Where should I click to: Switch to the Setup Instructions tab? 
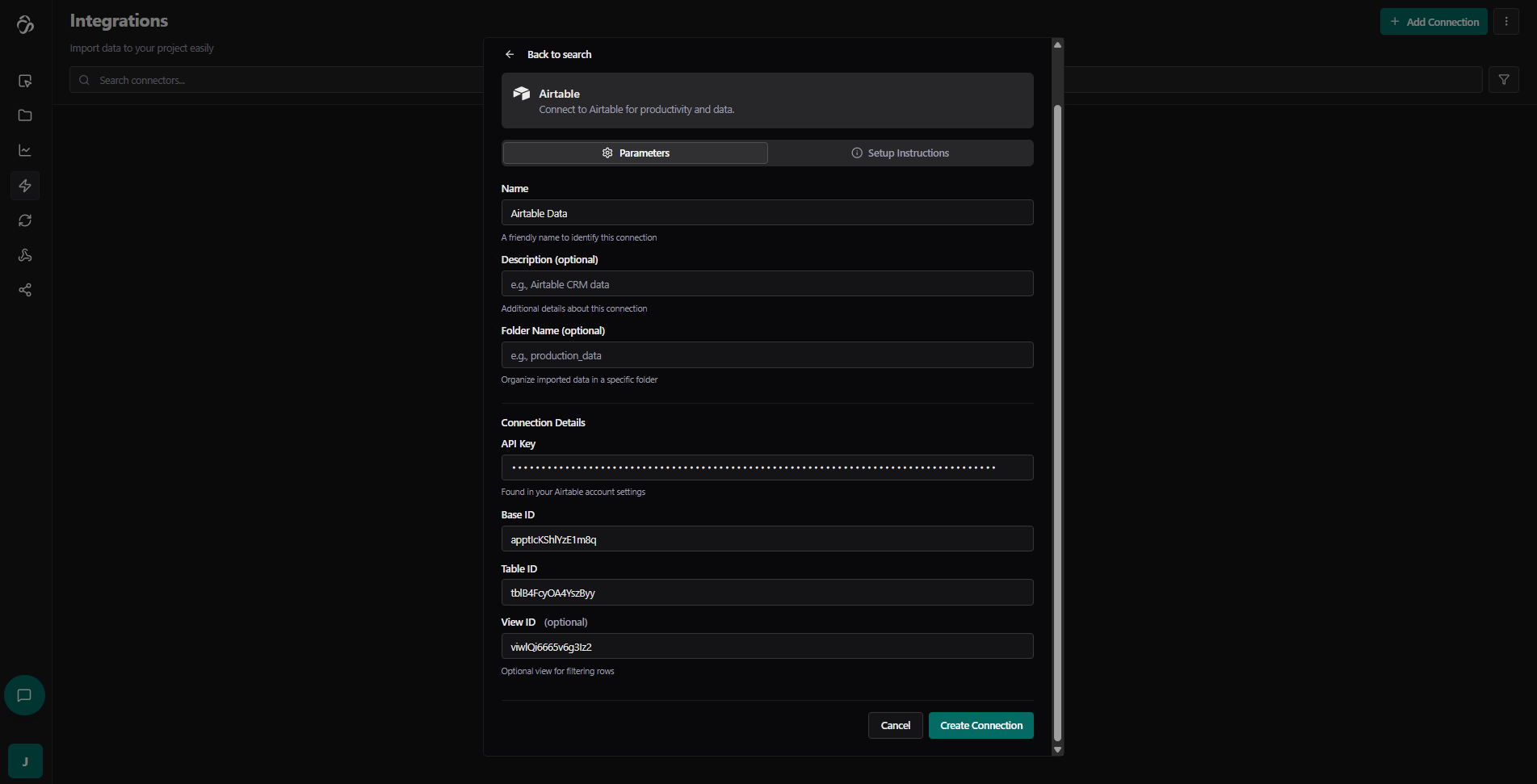point(900,153)
